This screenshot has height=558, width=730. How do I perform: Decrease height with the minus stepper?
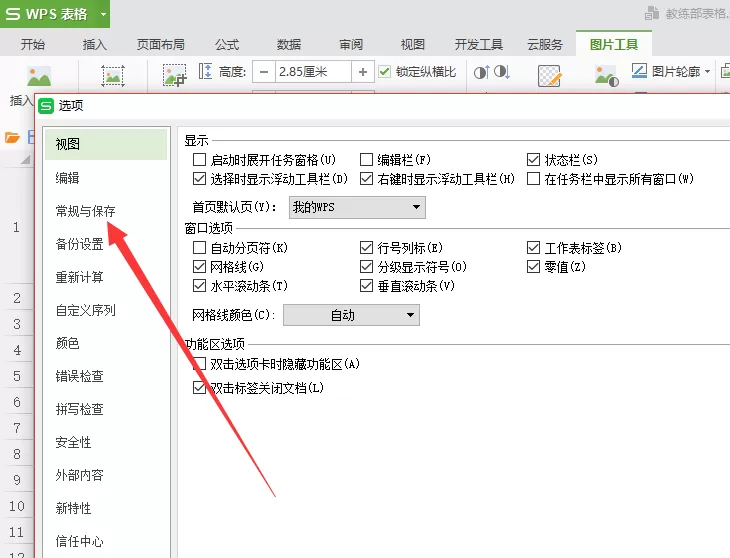pos(264,72)
